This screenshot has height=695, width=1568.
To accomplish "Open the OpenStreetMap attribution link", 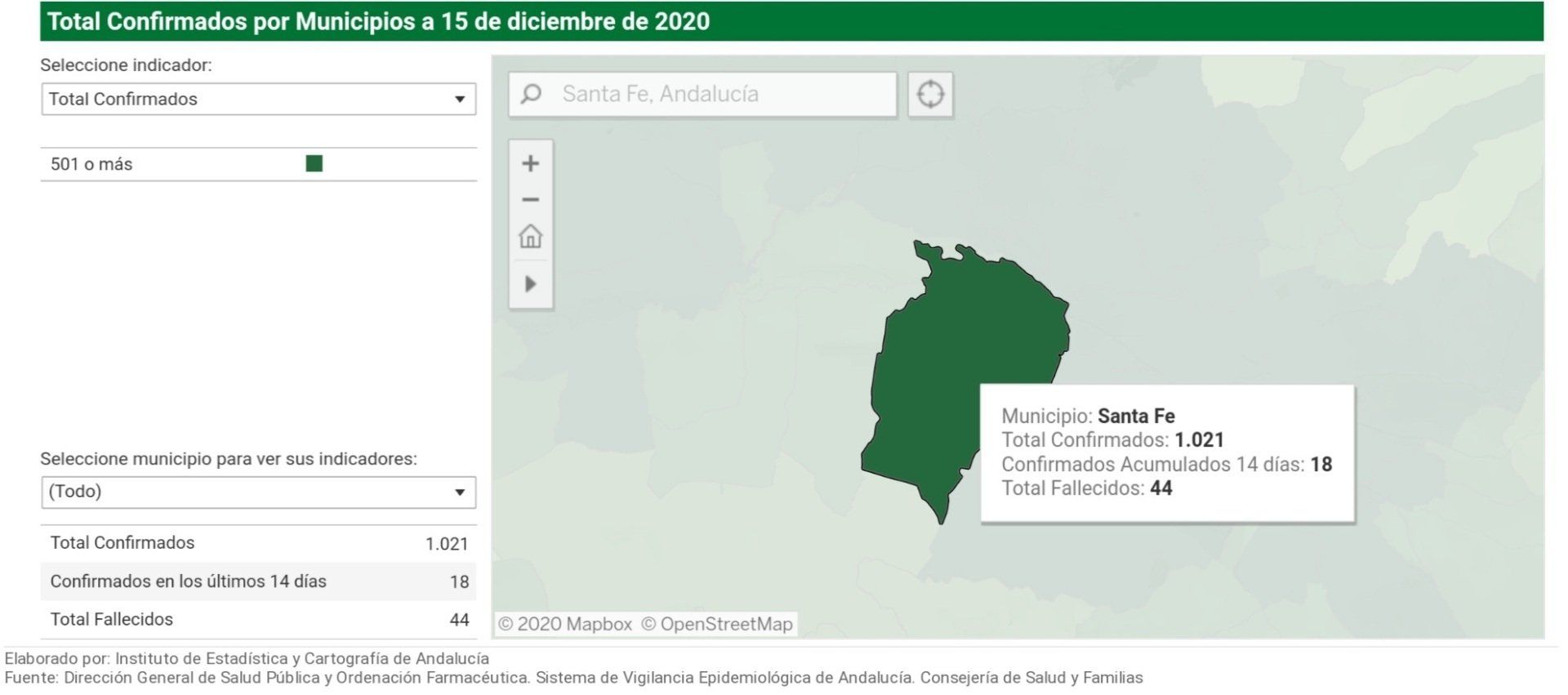I will [x=717, y=625].
